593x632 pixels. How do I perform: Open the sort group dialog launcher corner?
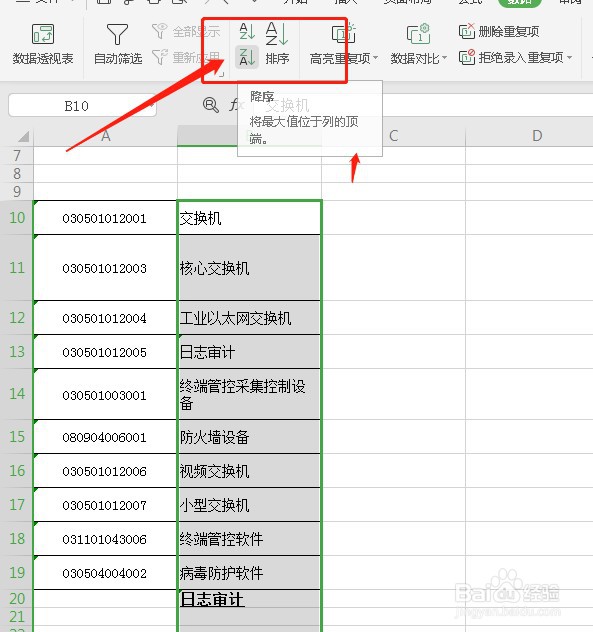click(x=221, y=74)
